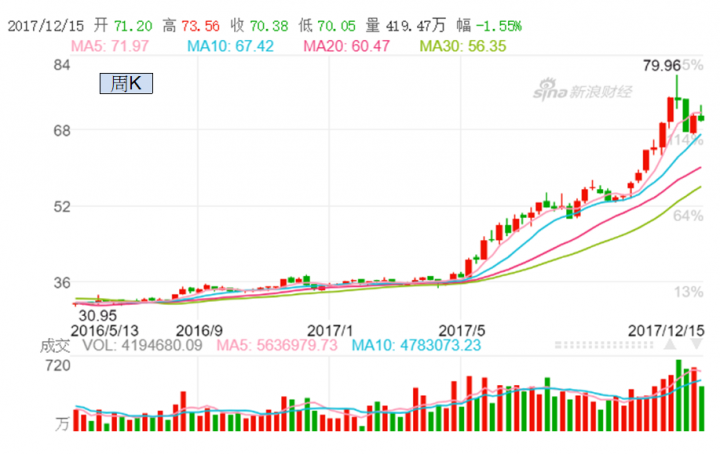Click the 84 price axis label
Screen dimensions: 720x454
coord(62,65)
